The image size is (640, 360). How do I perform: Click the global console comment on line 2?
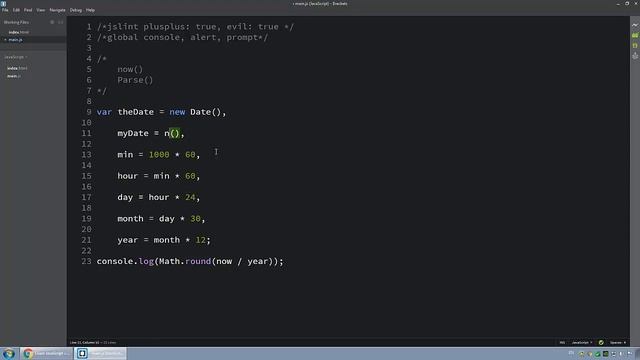[x=182, y=37]
